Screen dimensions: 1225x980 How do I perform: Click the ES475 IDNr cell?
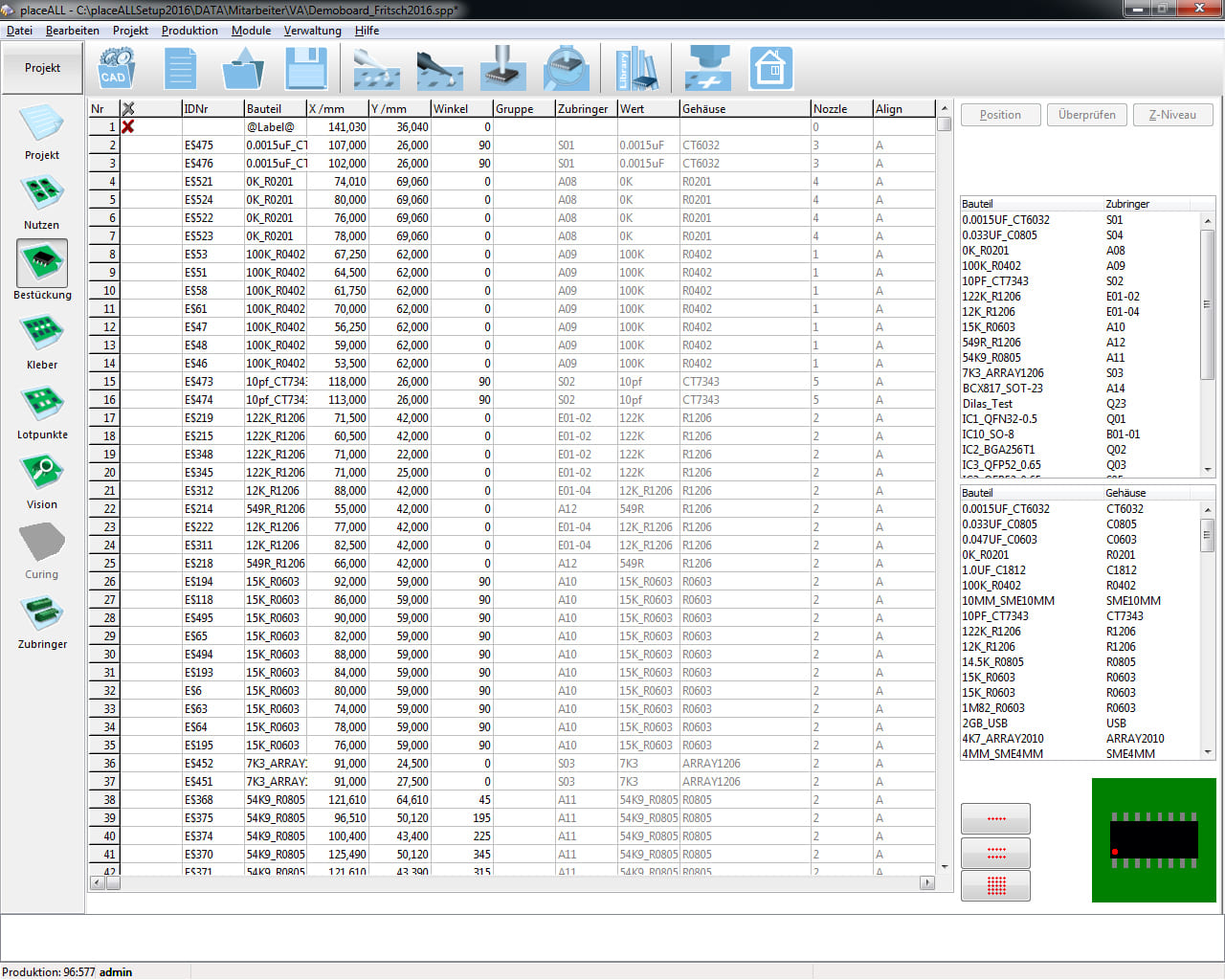[212, 145]
